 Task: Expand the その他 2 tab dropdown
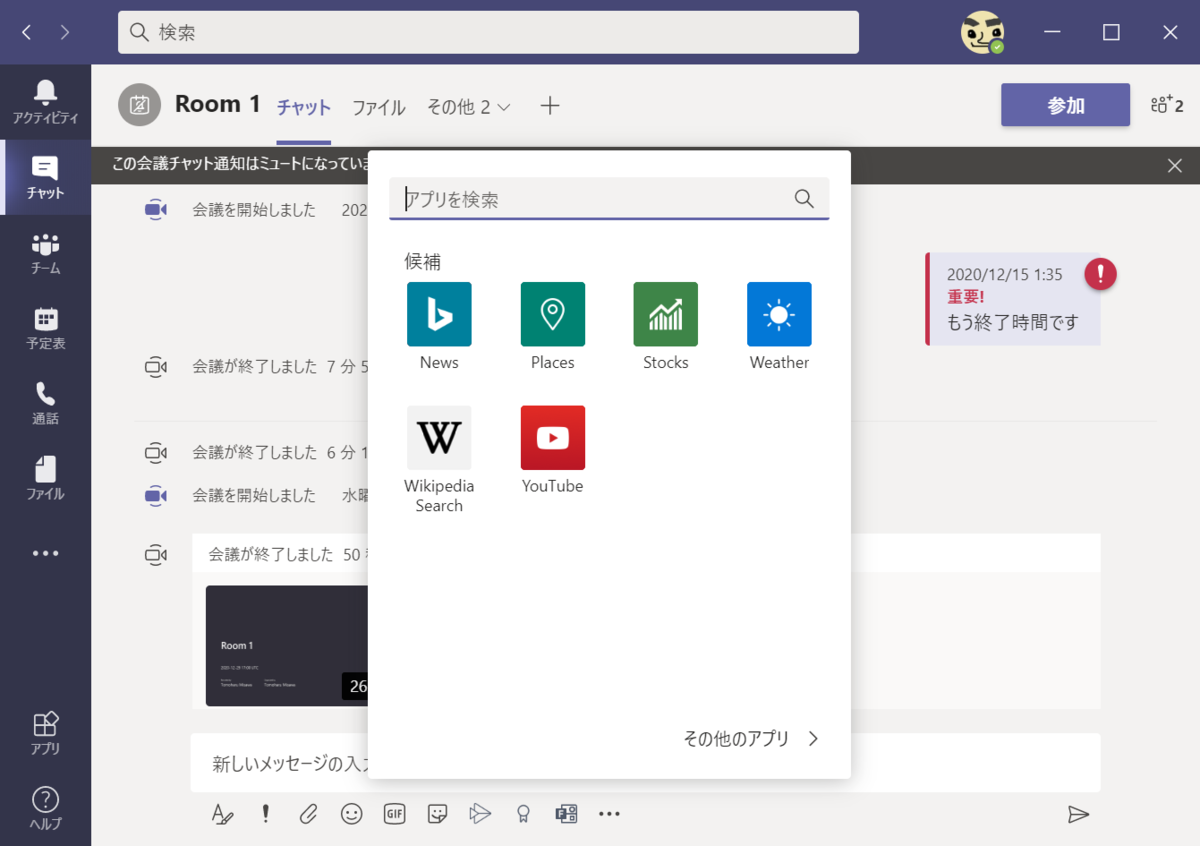[469, 107]
